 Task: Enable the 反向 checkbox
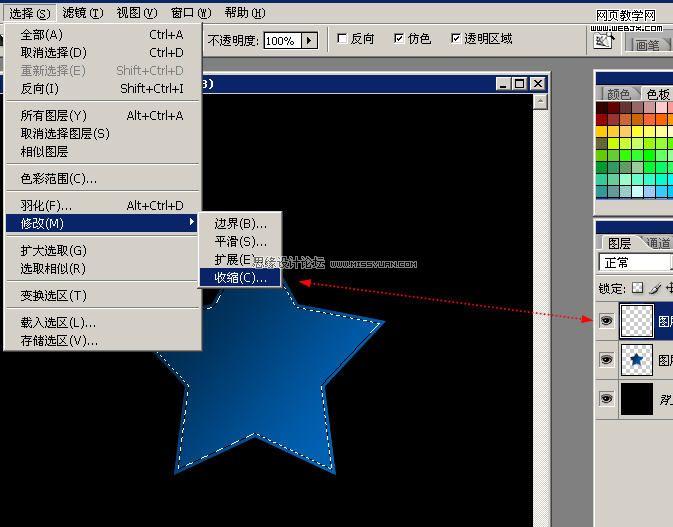point(342,39)
